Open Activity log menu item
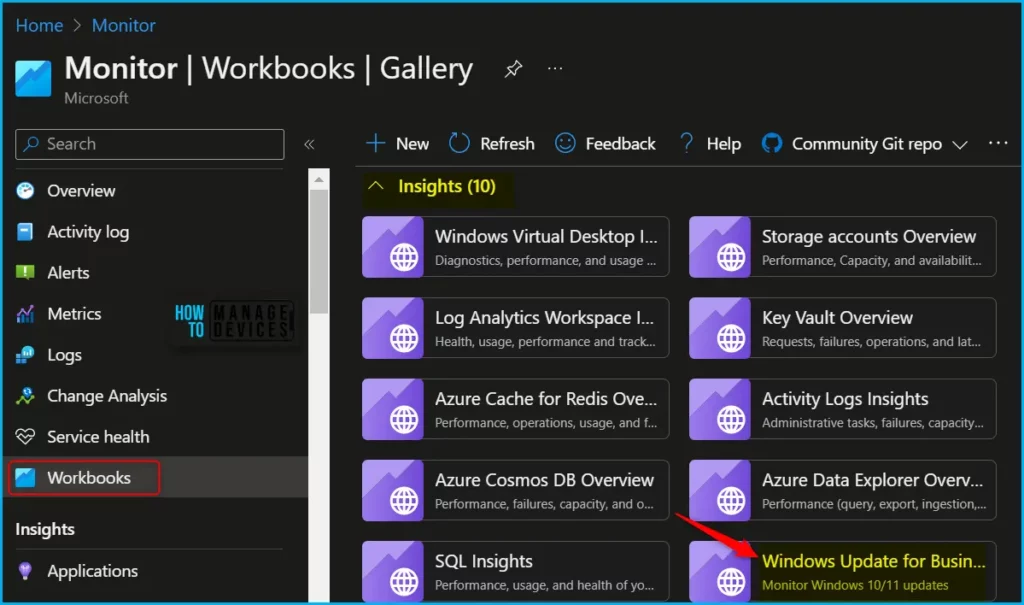 [x=88, y=232]
